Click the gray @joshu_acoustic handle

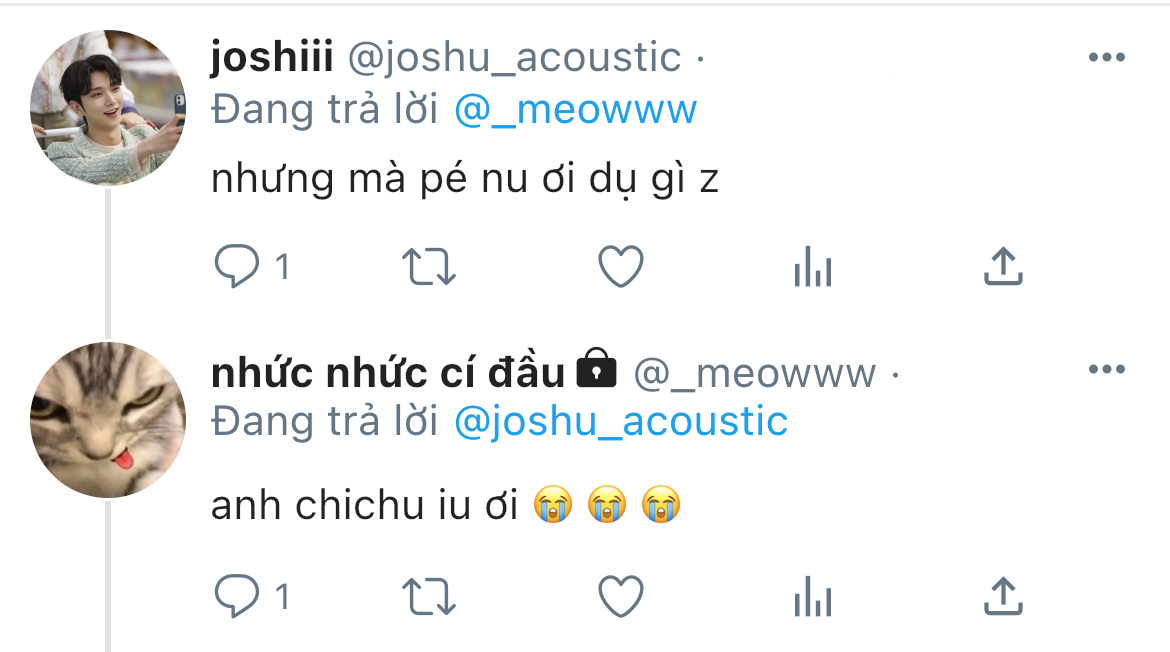pos(514,57)
